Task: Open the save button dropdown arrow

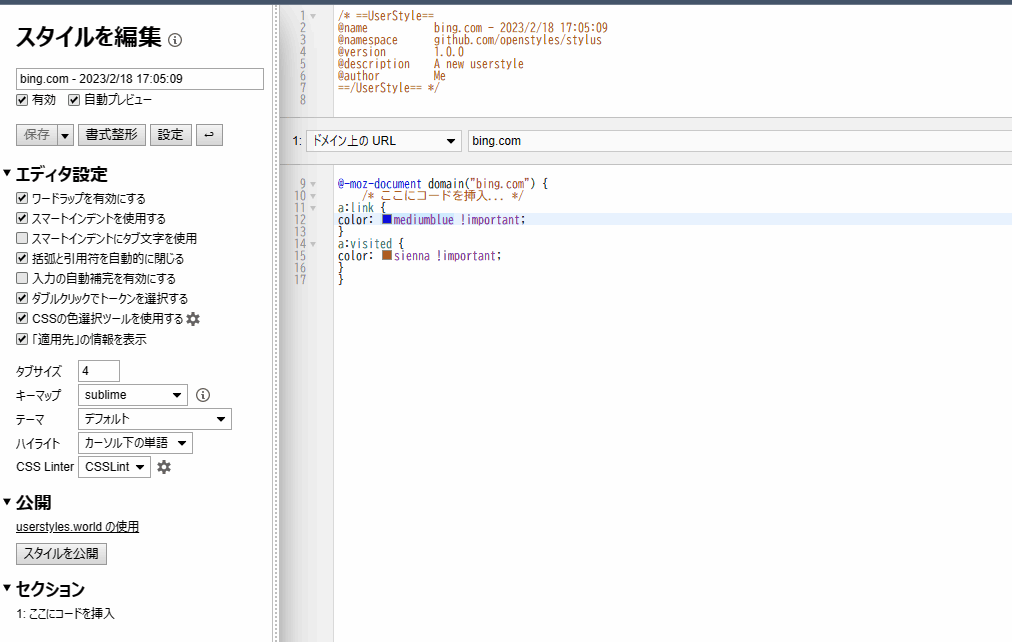Action: pyautogui.click(x=65, y=135)
